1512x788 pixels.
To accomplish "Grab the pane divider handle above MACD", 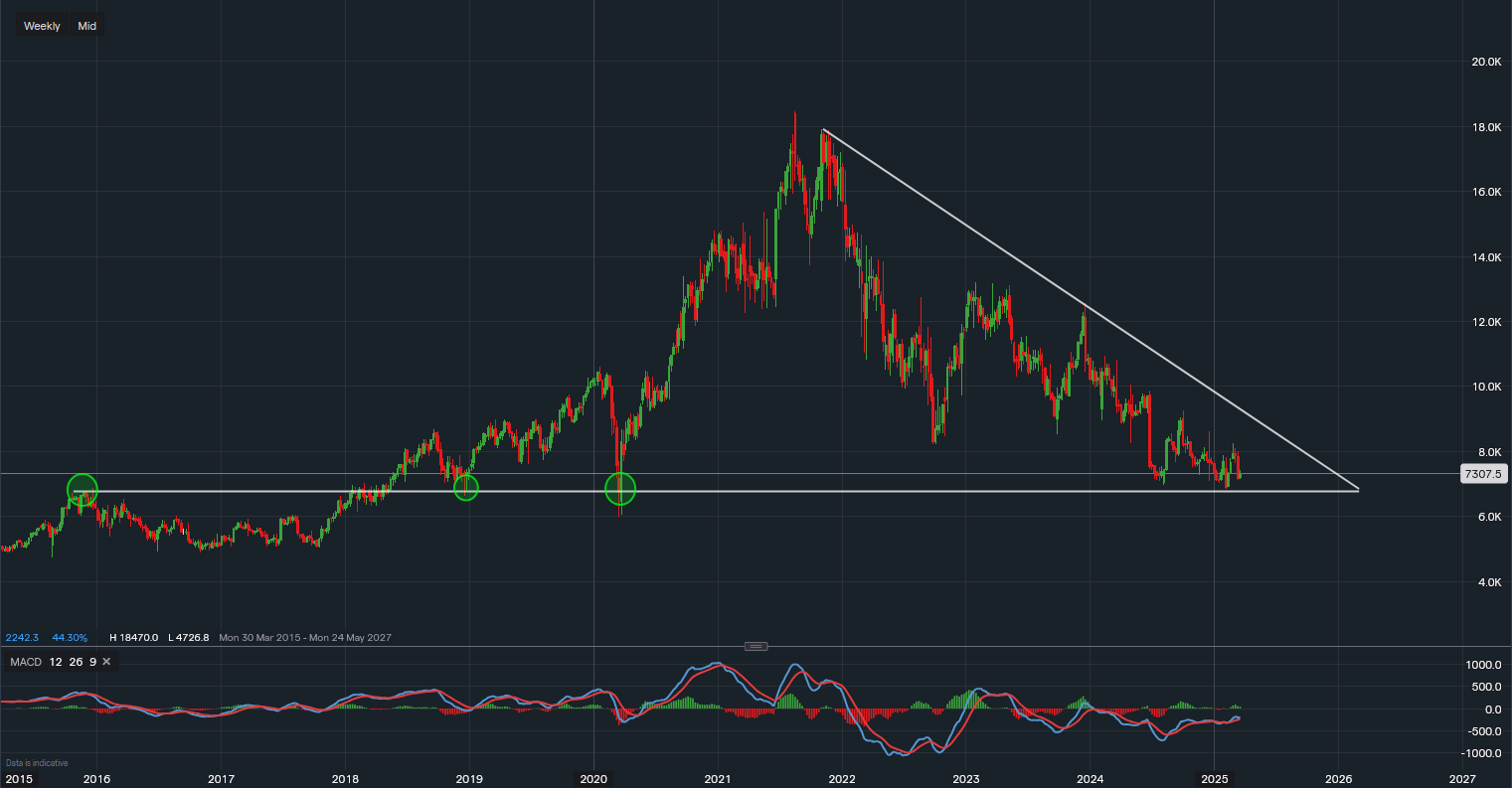I will click(756, 646).
